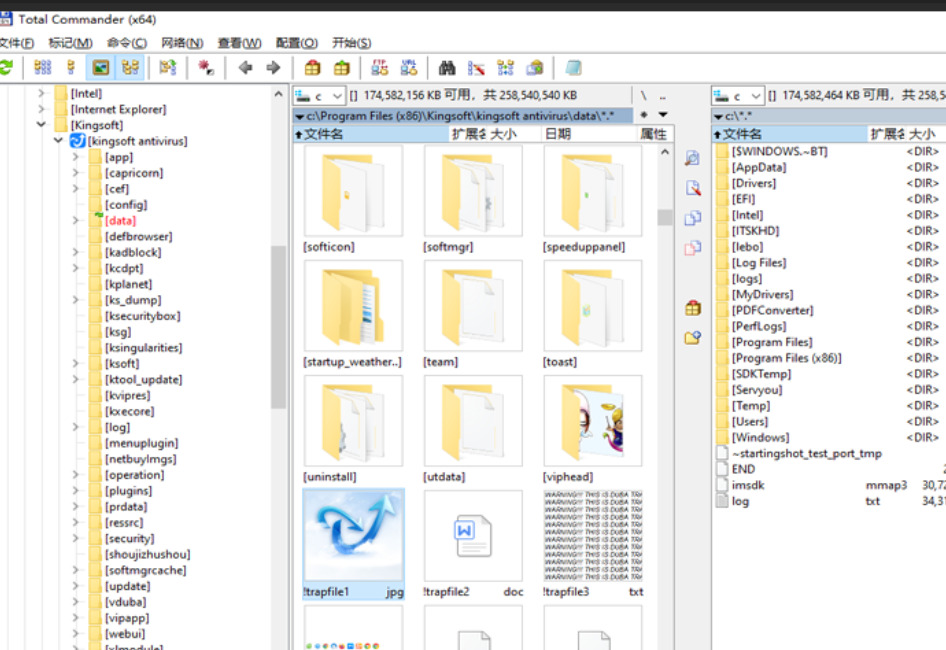Switch to Brief list view toolbar button
946x650 pixels.
[42, 68]
